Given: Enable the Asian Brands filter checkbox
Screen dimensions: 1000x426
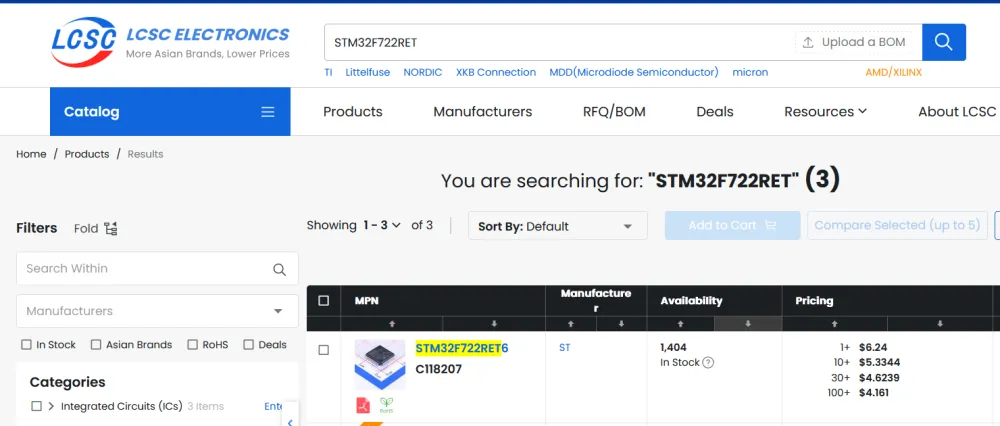Looking at the screenshot, I should click(96, 344).
